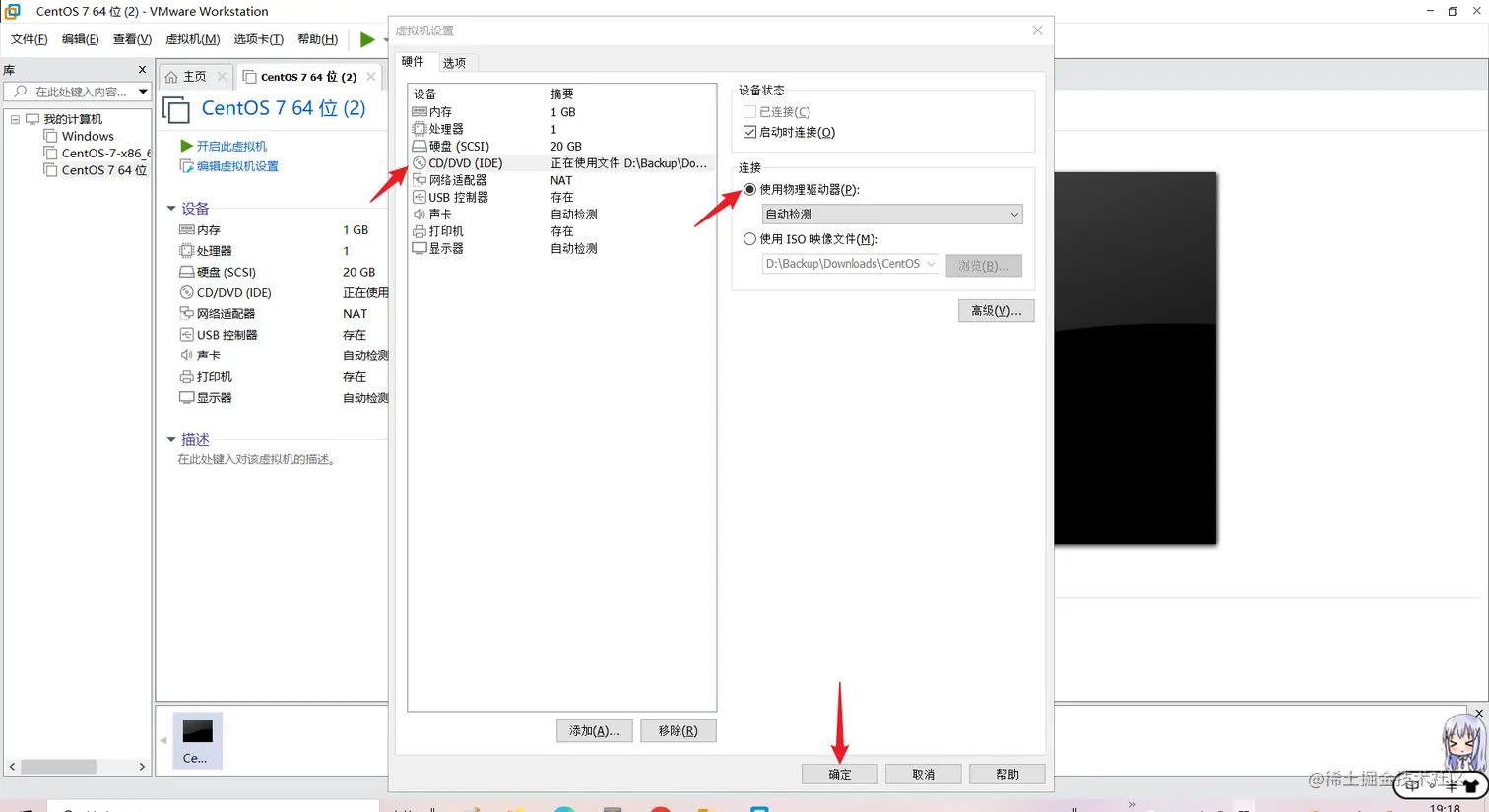Click the 取消 button
This screenshot has width=1489, height=812.
923,775
